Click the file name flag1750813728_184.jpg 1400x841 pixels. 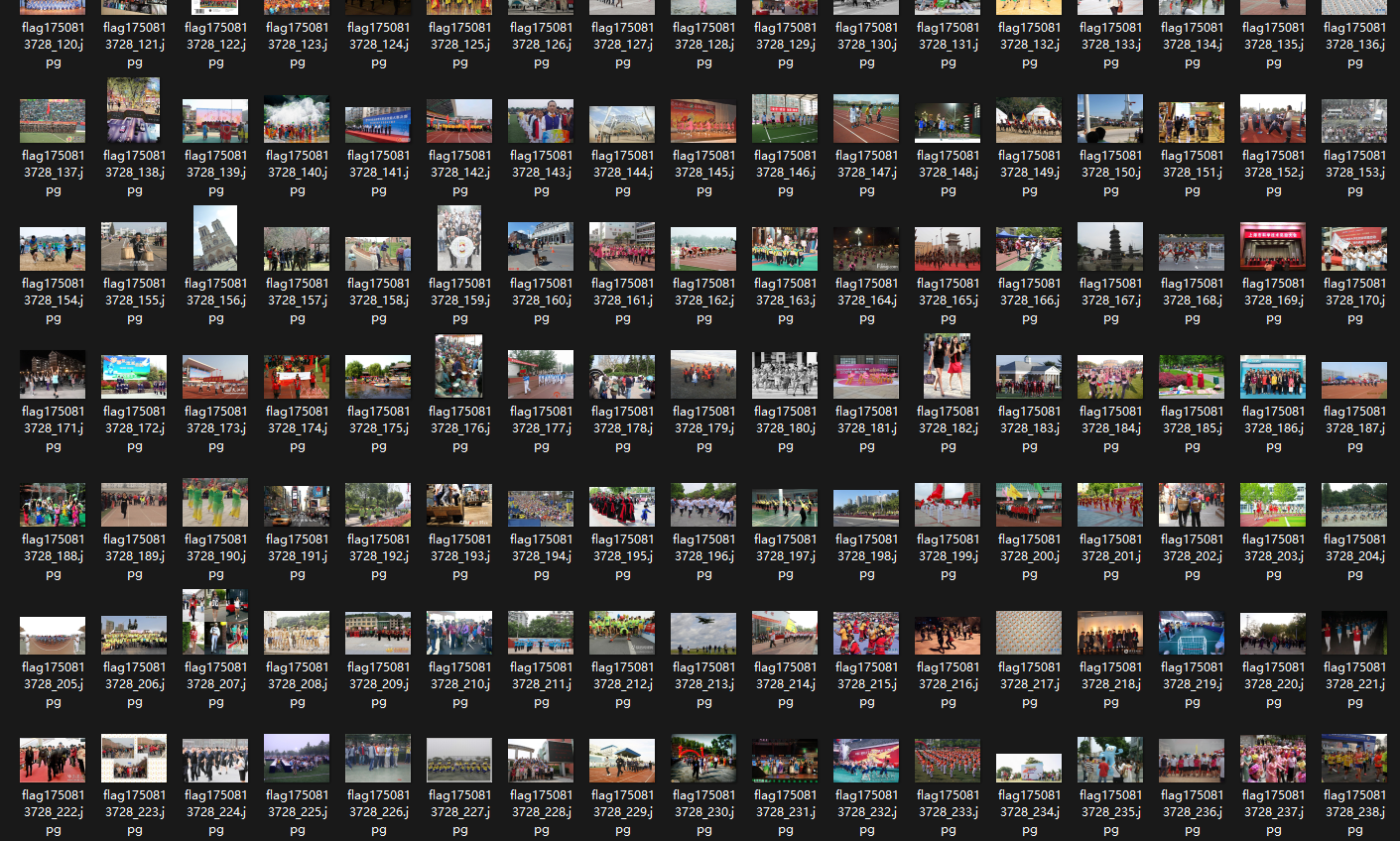(1110, 428)
